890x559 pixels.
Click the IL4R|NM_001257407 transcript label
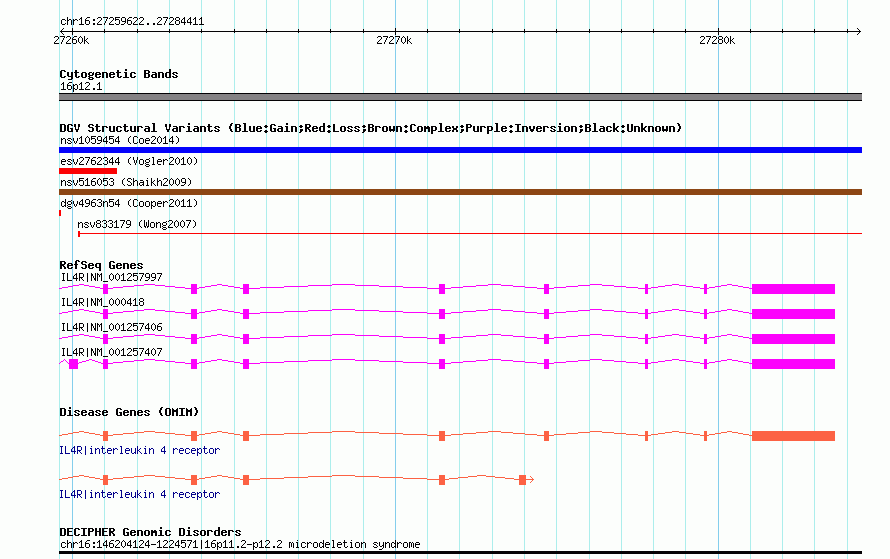(111, 352)
